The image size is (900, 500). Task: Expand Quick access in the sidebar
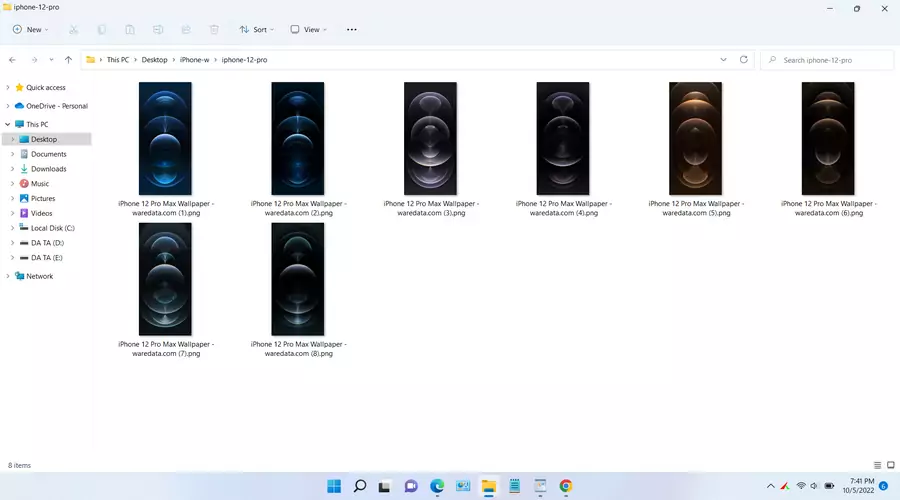[7, 87]
